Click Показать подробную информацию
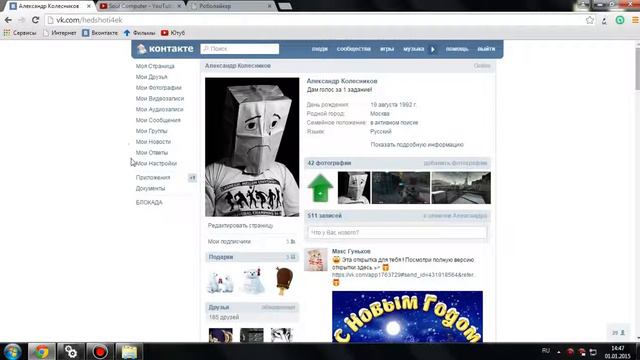 coord(417,144)
